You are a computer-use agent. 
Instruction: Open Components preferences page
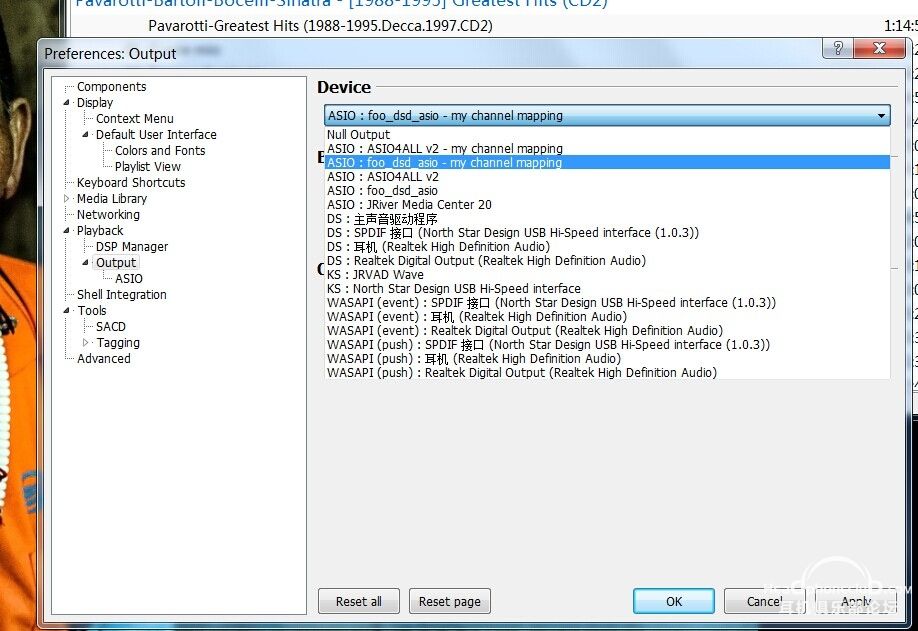click(111, 87)
